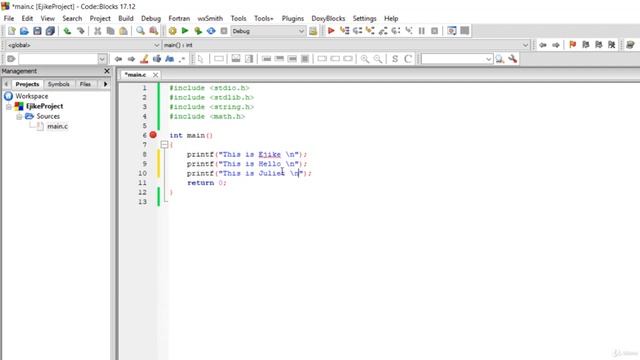
Task: Click the Copy icon
Action: (110, 31)
